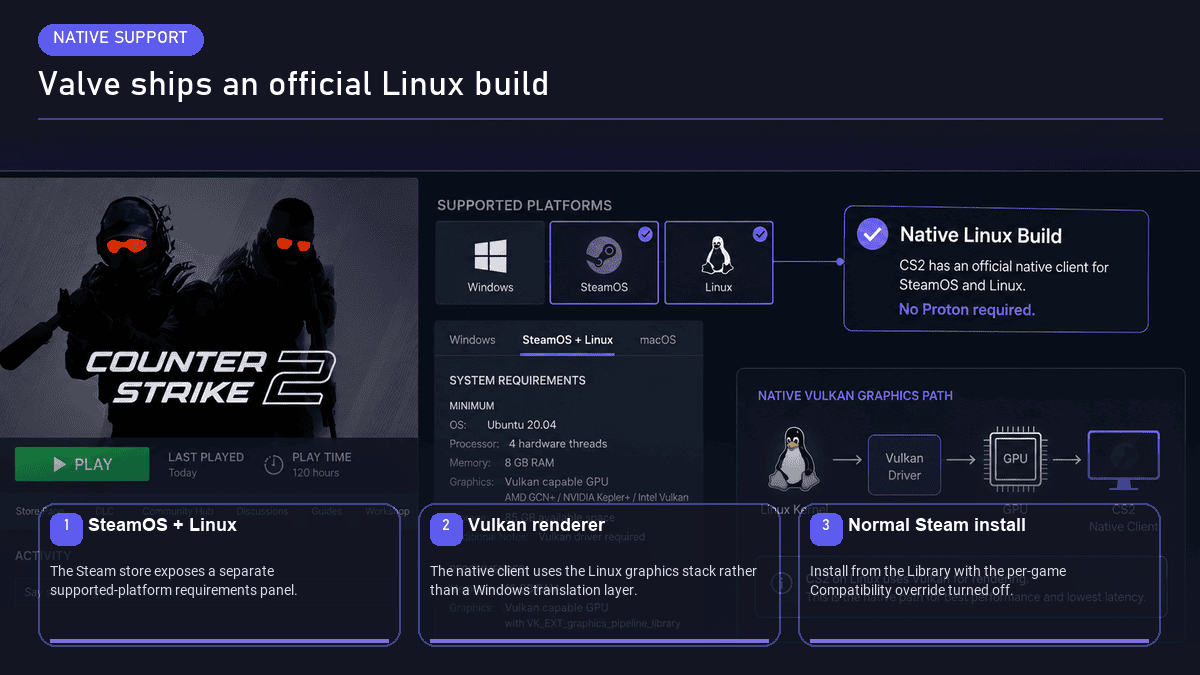Click the SteamOS logo platform icon
The width and height of the screenshot is (1200, 675).
(x=604, y=256)
